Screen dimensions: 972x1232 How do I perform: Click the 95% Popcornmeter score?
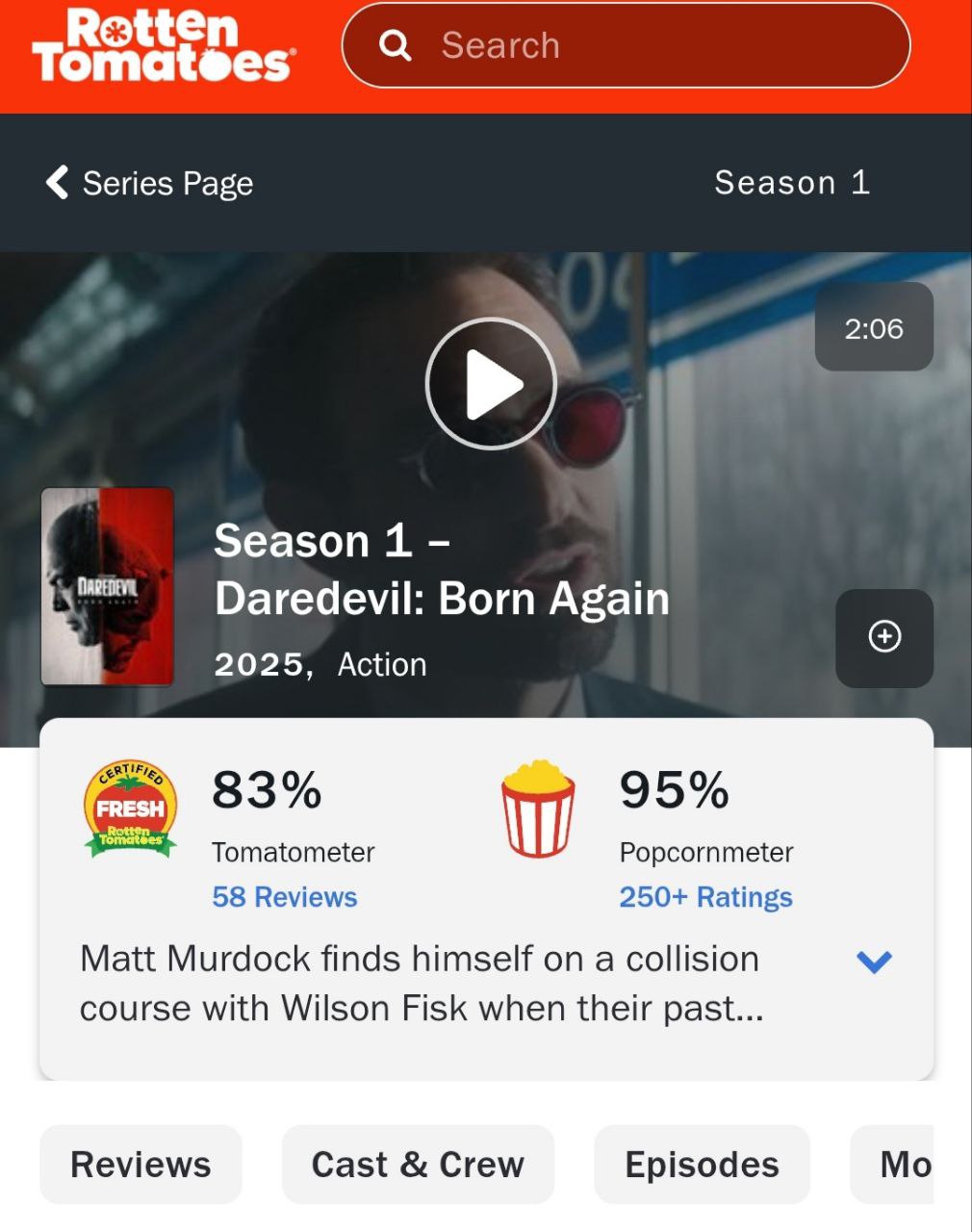(674, 790)
